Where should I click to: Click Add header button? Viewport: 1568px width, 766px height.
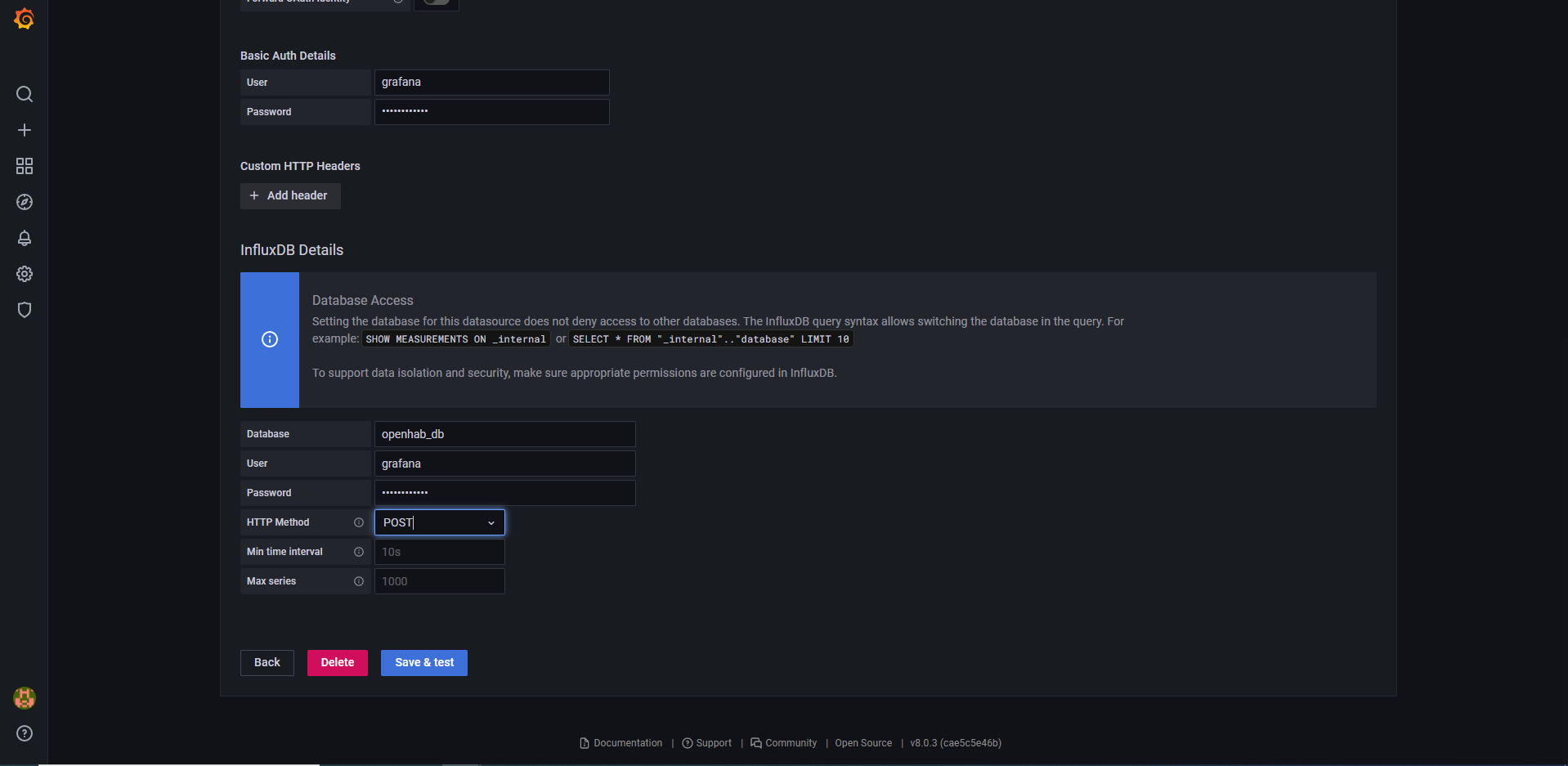click(290, 195)
